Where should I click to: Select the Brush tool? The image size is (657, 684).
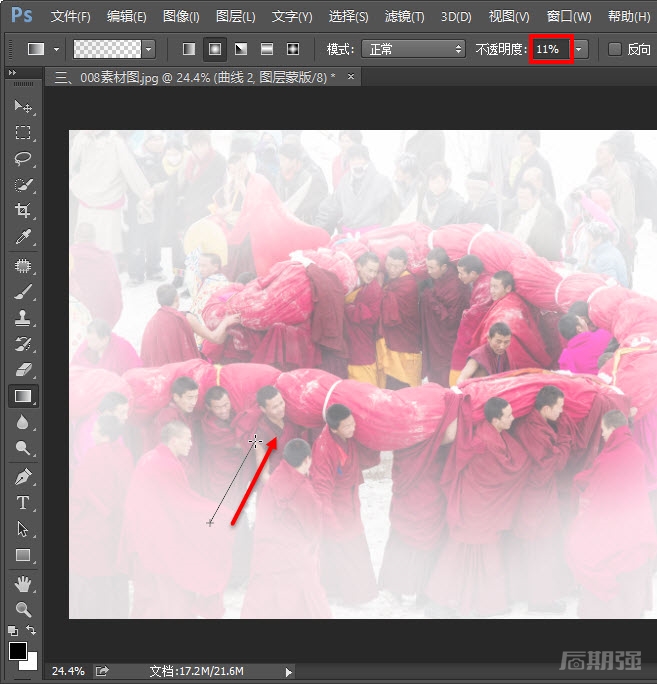(23, 292)
